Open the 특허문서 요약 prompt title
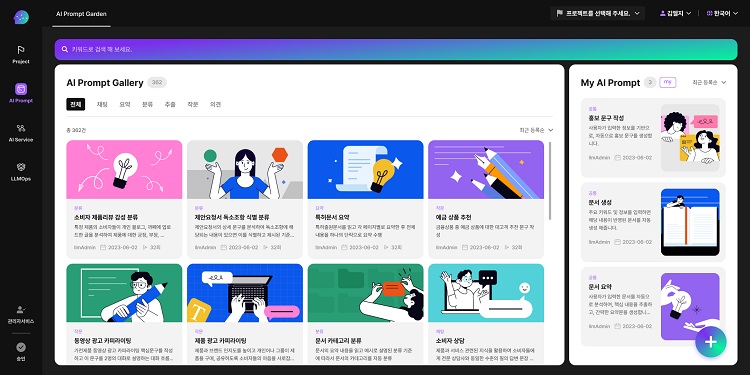This screenshot has height=375, width=750. [x=332, y=217]
